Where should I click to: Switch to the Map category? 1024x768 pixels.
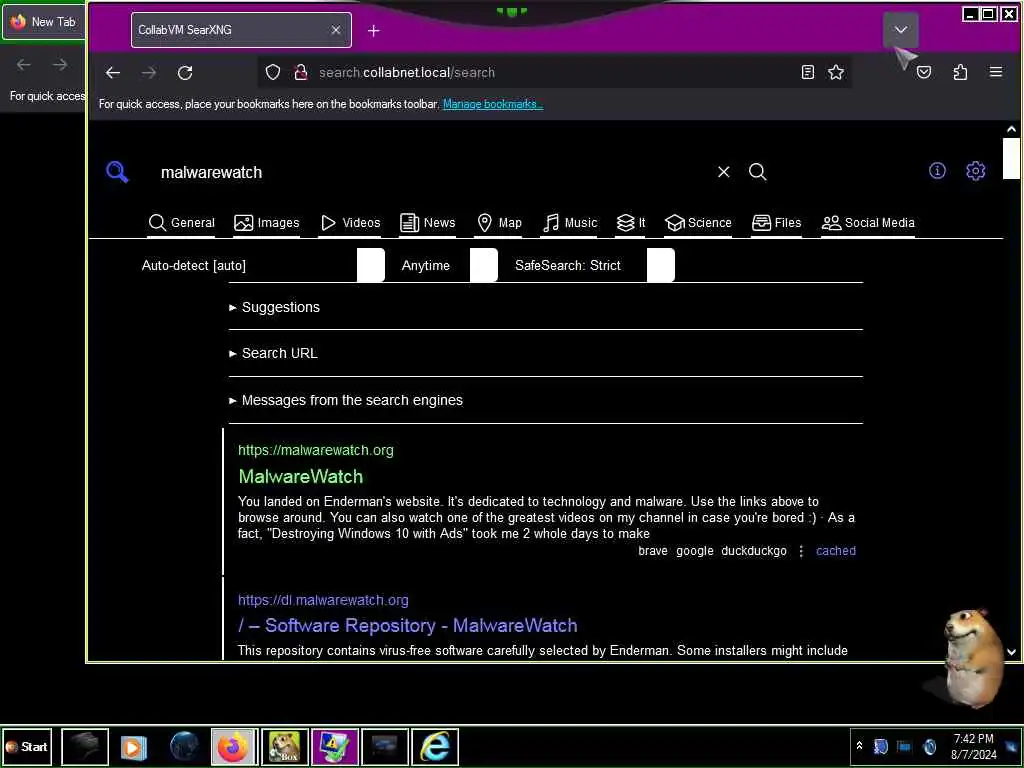[x=500, y=223]
